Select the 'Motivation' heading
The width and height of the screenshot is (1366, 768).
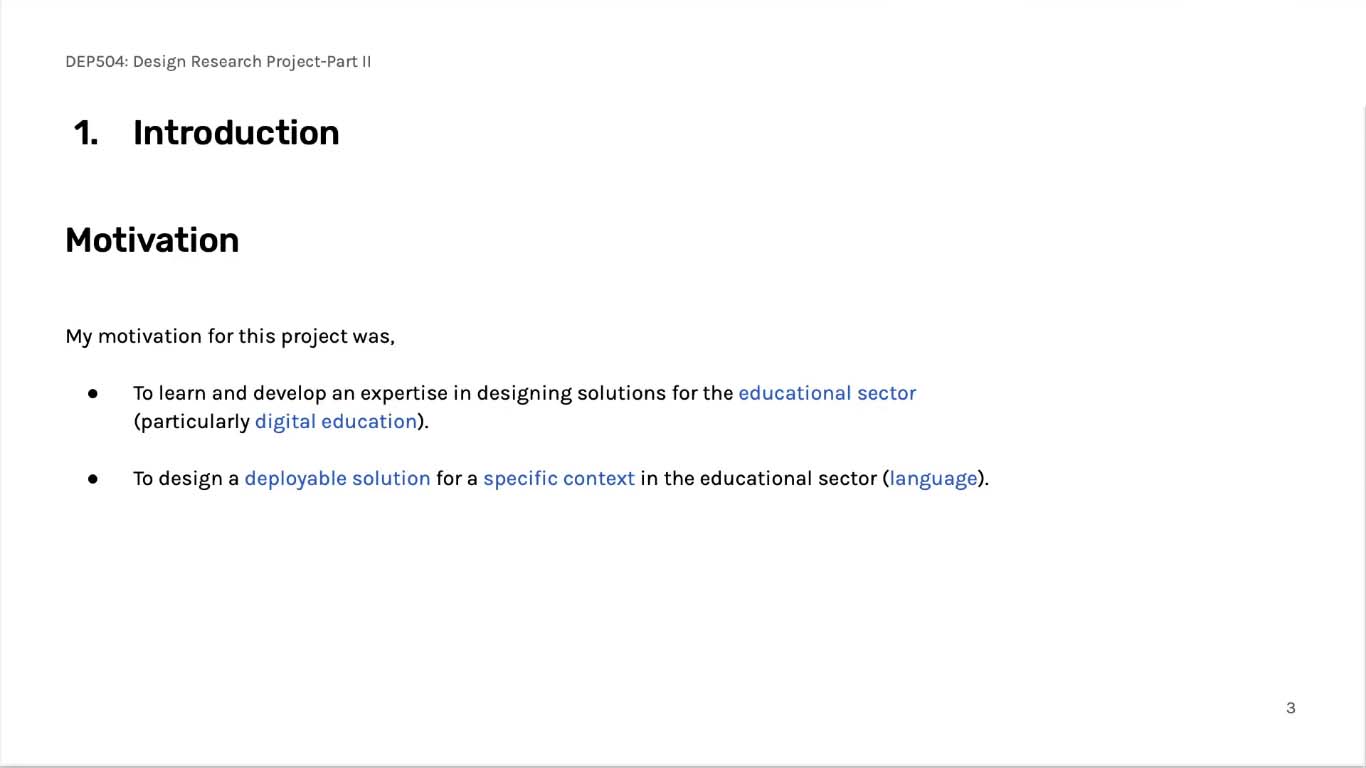(x=152, y=240)
